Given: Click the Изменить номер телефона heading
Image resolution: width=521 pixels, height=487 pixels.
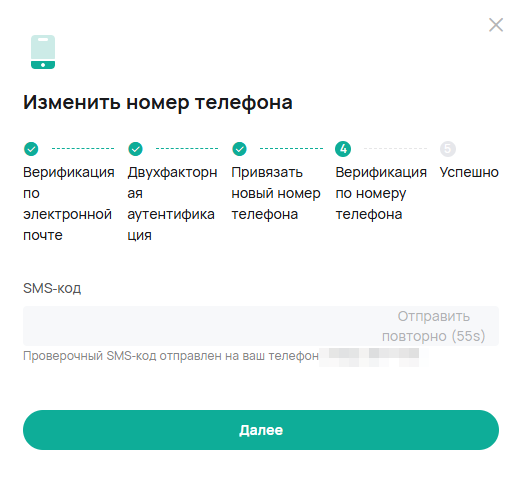Looking at the screenshot, I should pyautogui.click(x=158, y=102).
